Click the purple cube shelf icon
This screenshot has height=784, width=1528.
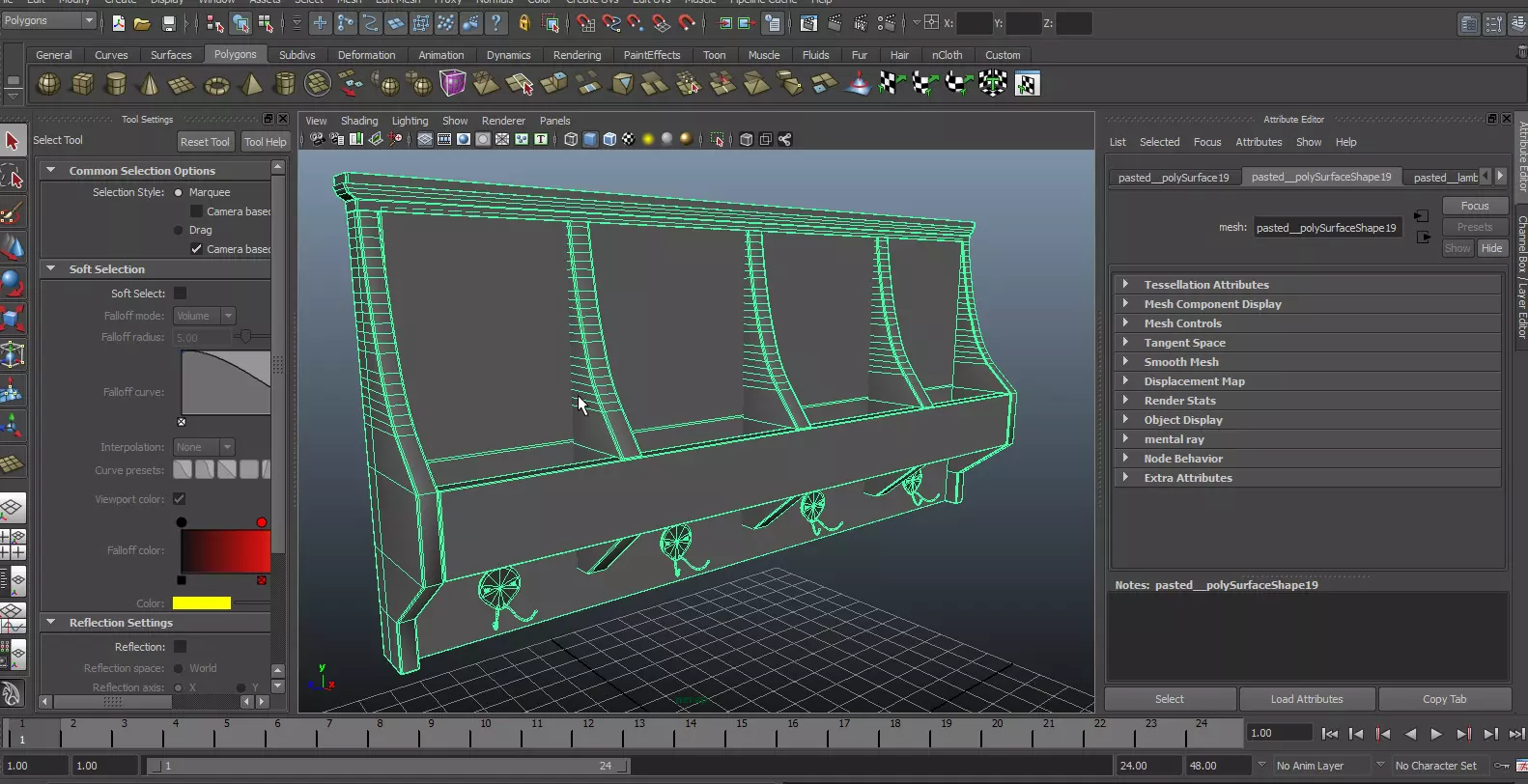[452, 85]
